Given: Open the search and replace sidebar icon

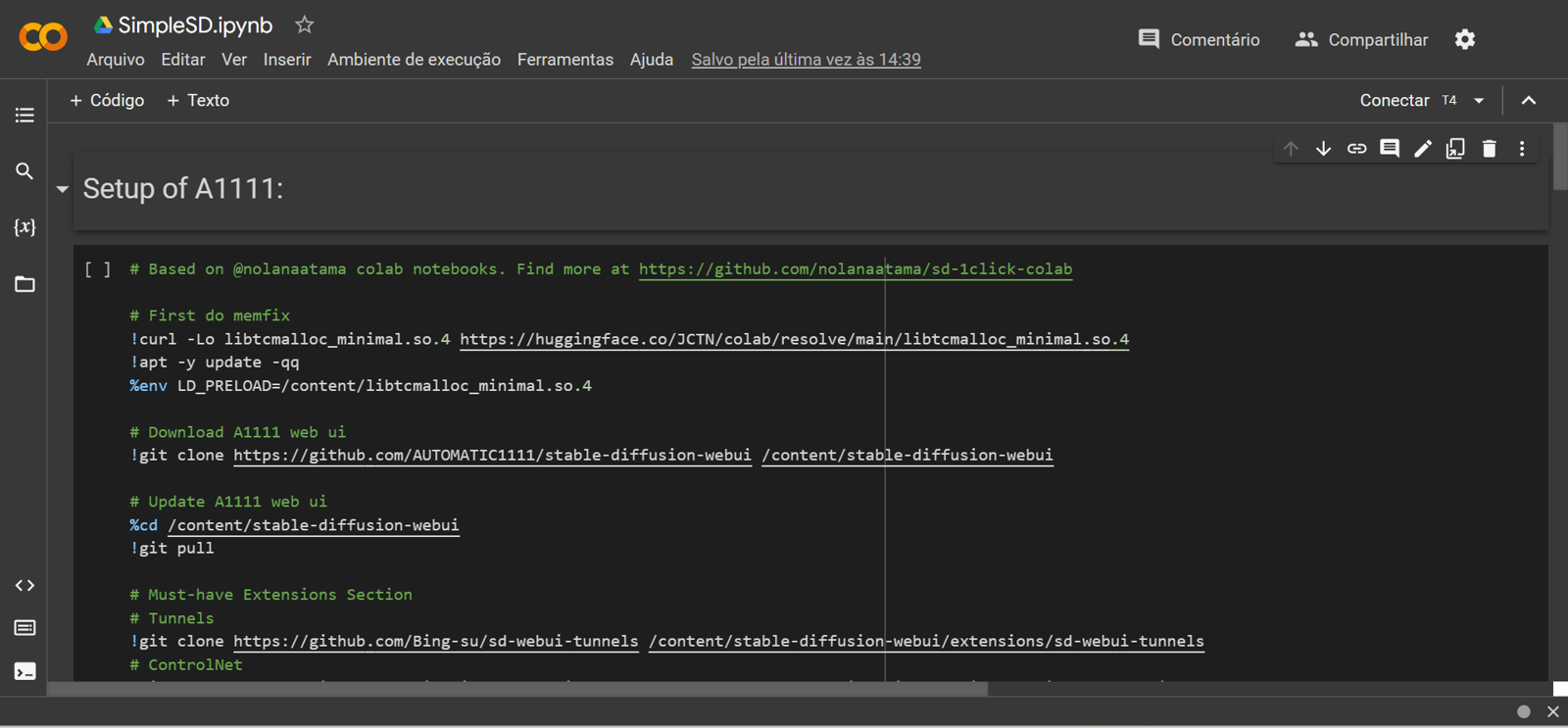Looking at the screenshot, I should point(24,171).
